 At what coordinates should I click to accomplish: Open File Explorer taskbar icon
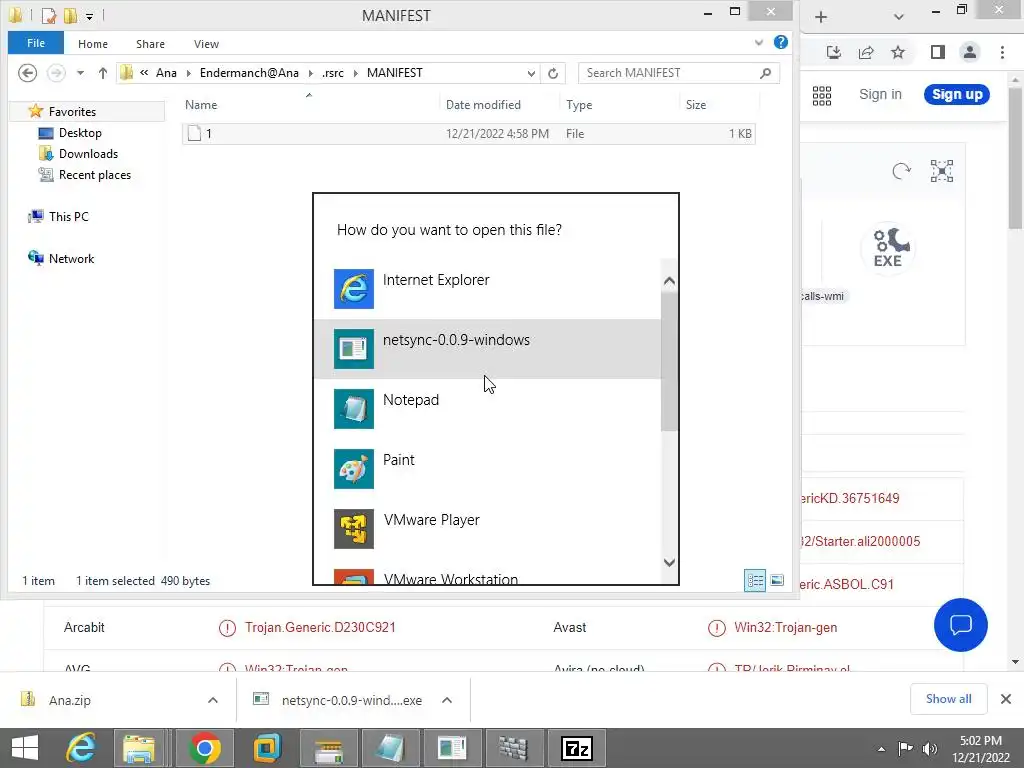139,748
